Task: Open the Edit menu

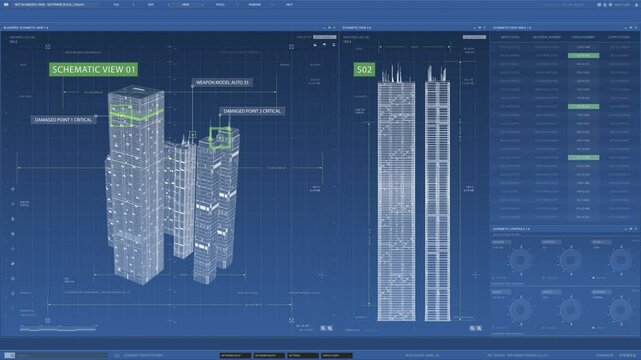Action: 151,4
